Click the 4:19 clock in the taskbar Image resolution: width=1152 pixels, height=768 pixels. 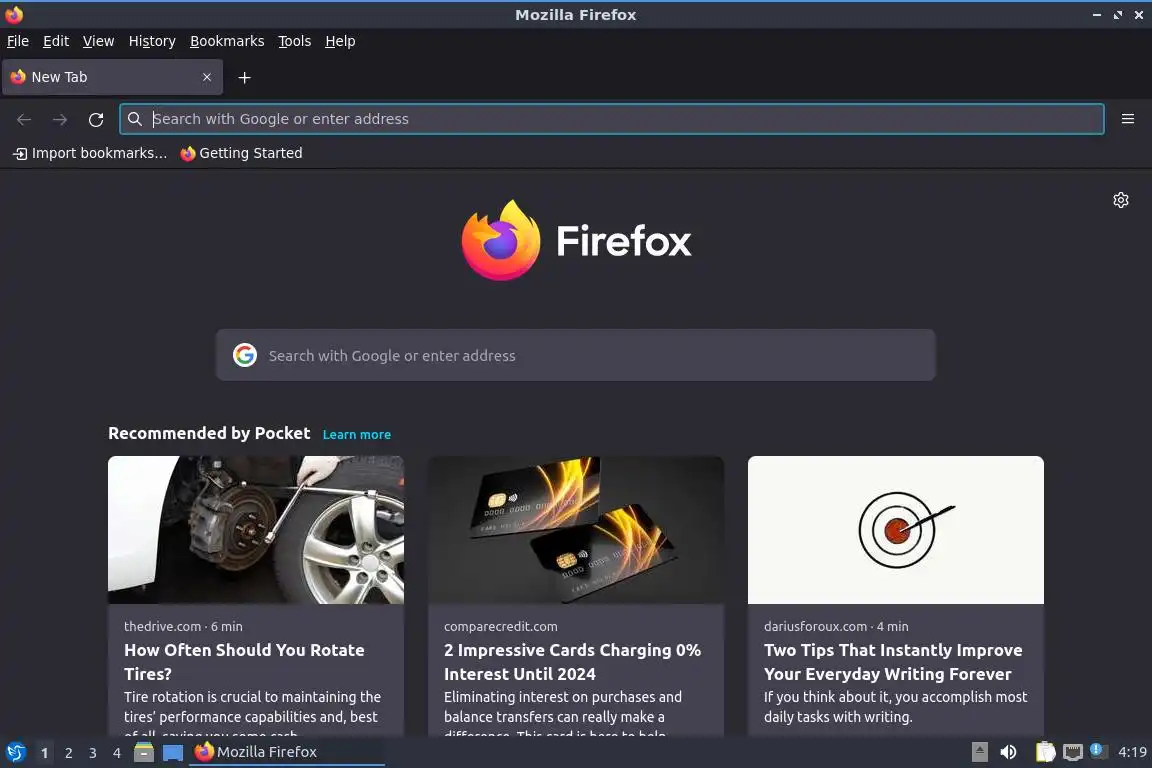(1132, 752)
